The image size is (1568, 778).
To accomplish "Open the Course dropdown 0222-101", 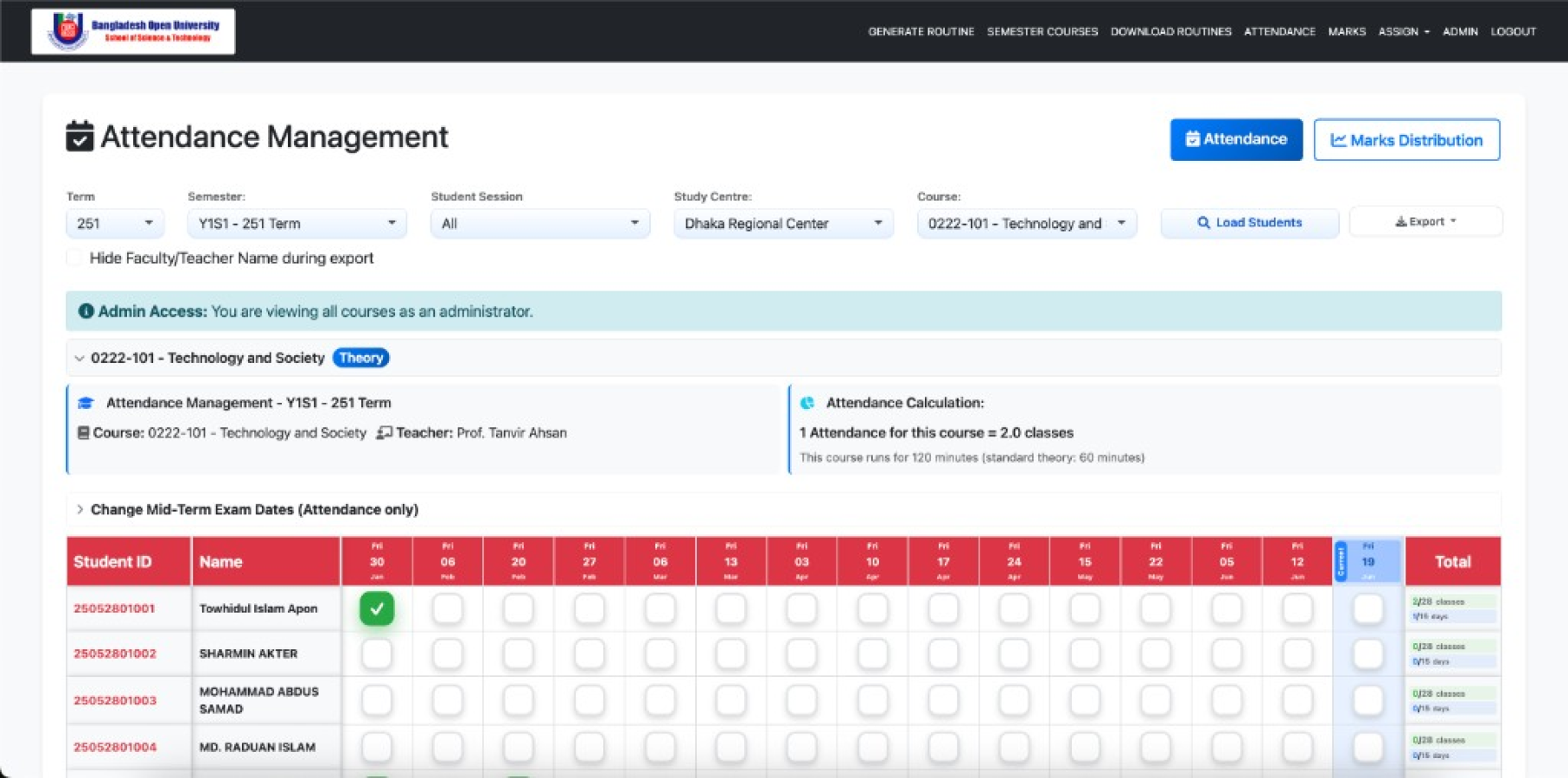I will (x=1027, y=223).
